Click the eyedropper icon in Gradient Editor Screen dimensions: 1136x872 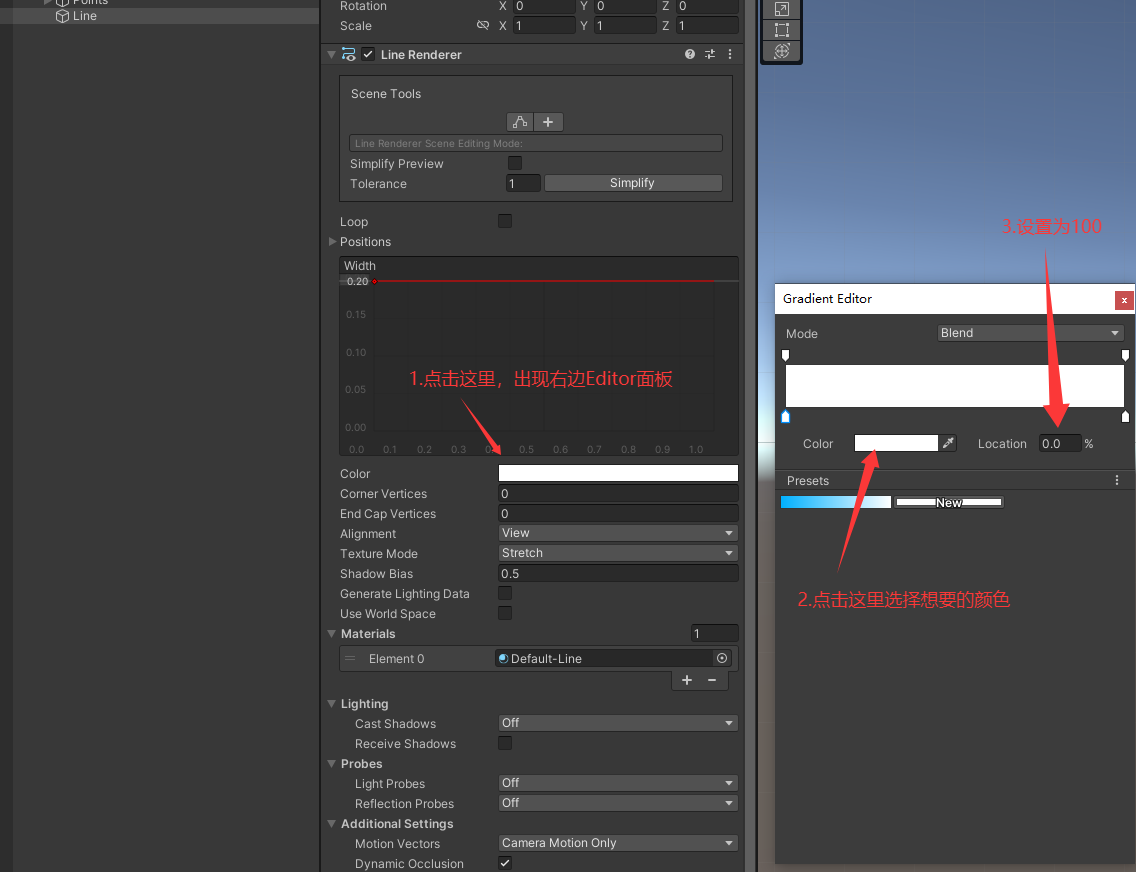pyautogui.click(x=948, y=443)
